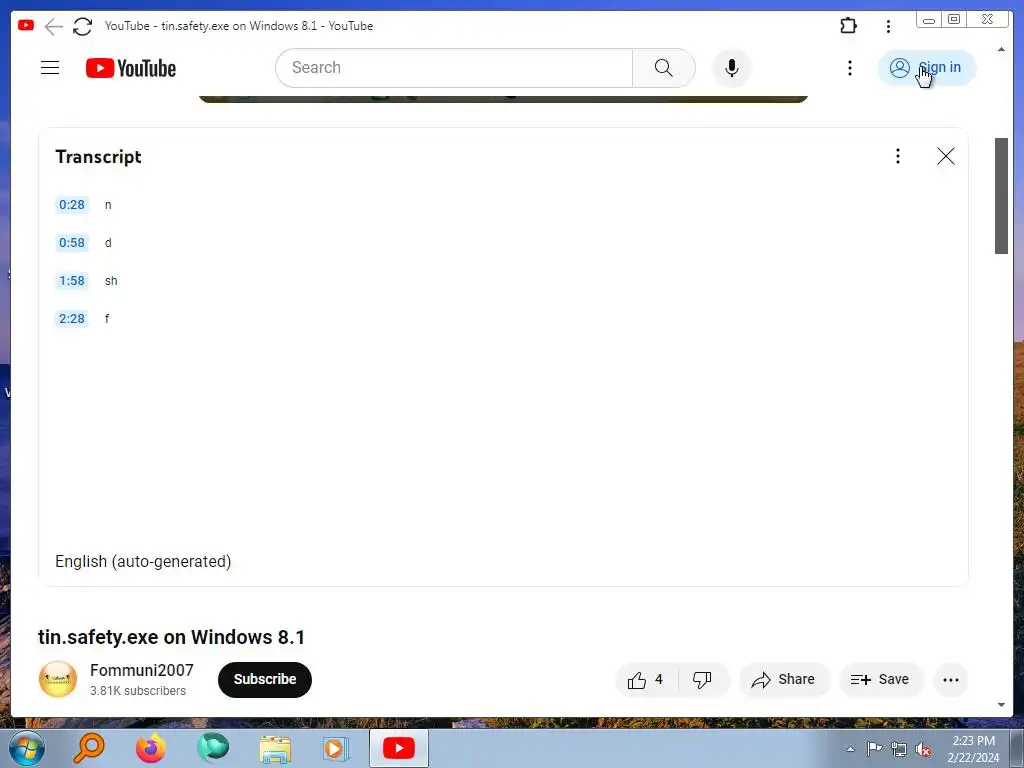Open network status tray icon
Viewport: 1024px width, 768px height.
click(899, 749)
